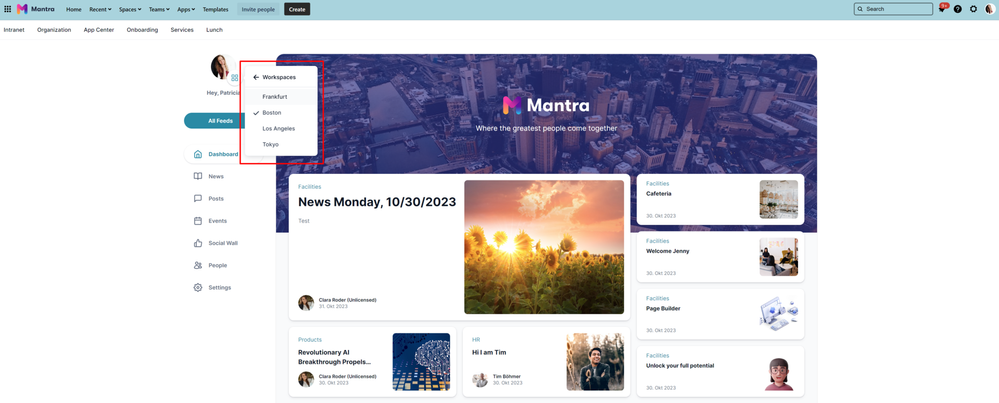The height and width of the screenshot is (403, 999).
Task: Expand the Teams dropdown
Action: 159,10
